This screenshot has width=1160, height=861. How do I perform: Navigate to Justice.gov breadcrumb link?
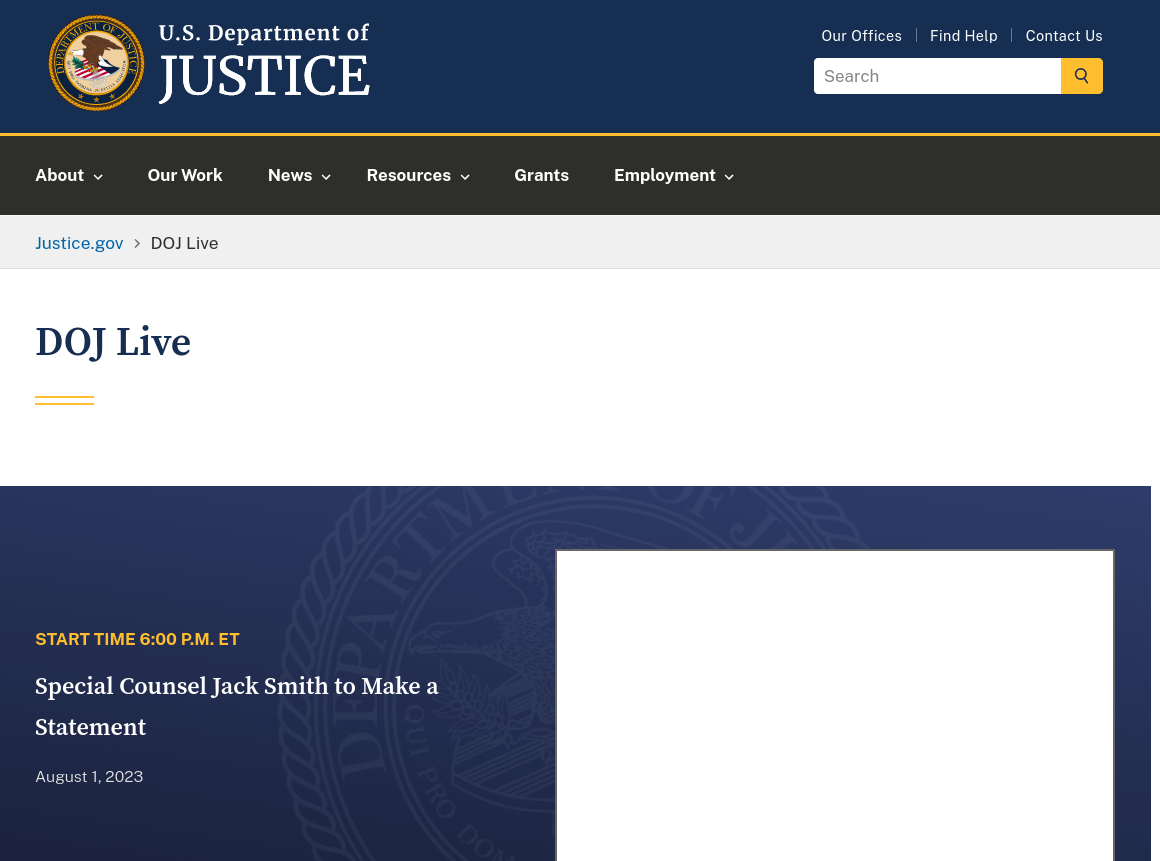pos(79,243)
